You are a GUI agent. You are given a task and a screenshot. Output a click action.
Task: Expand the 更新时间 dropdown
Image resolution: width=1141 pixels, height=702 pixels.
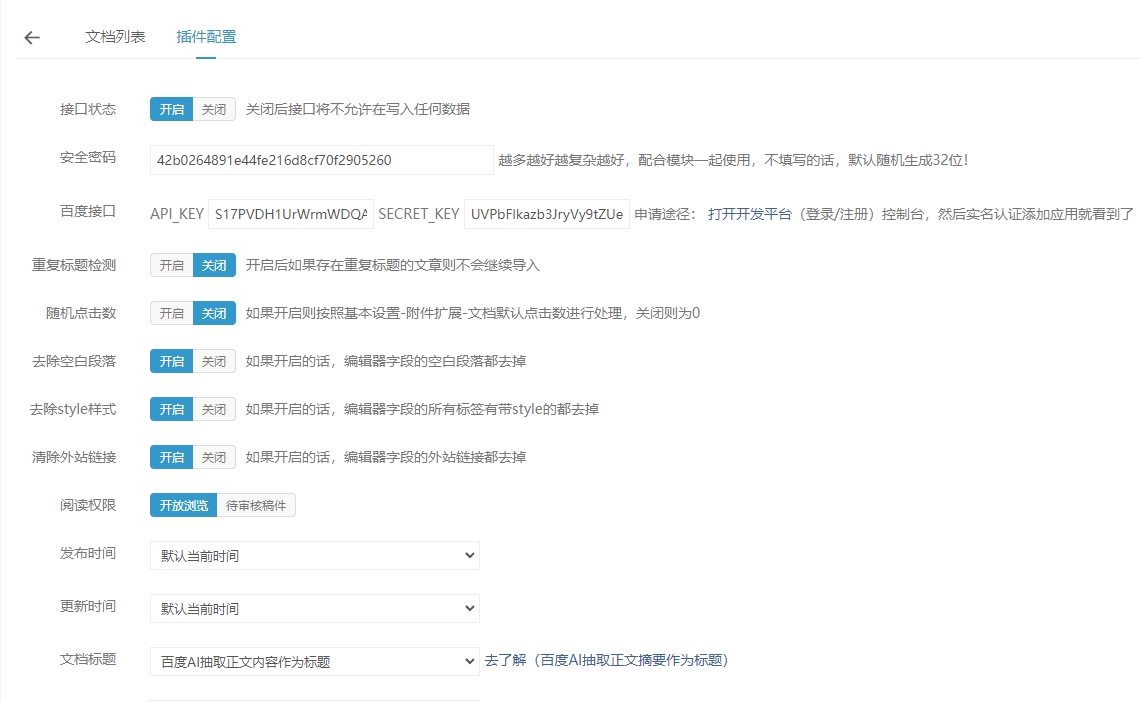coord(314,608)
